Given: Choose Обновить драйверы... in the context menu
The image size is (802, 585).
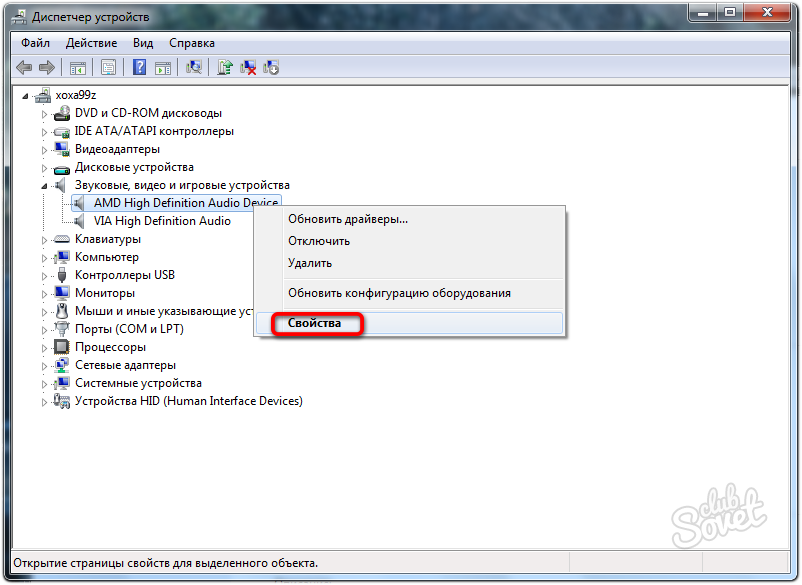Looking at the screenshot, I should coord(348,219).
